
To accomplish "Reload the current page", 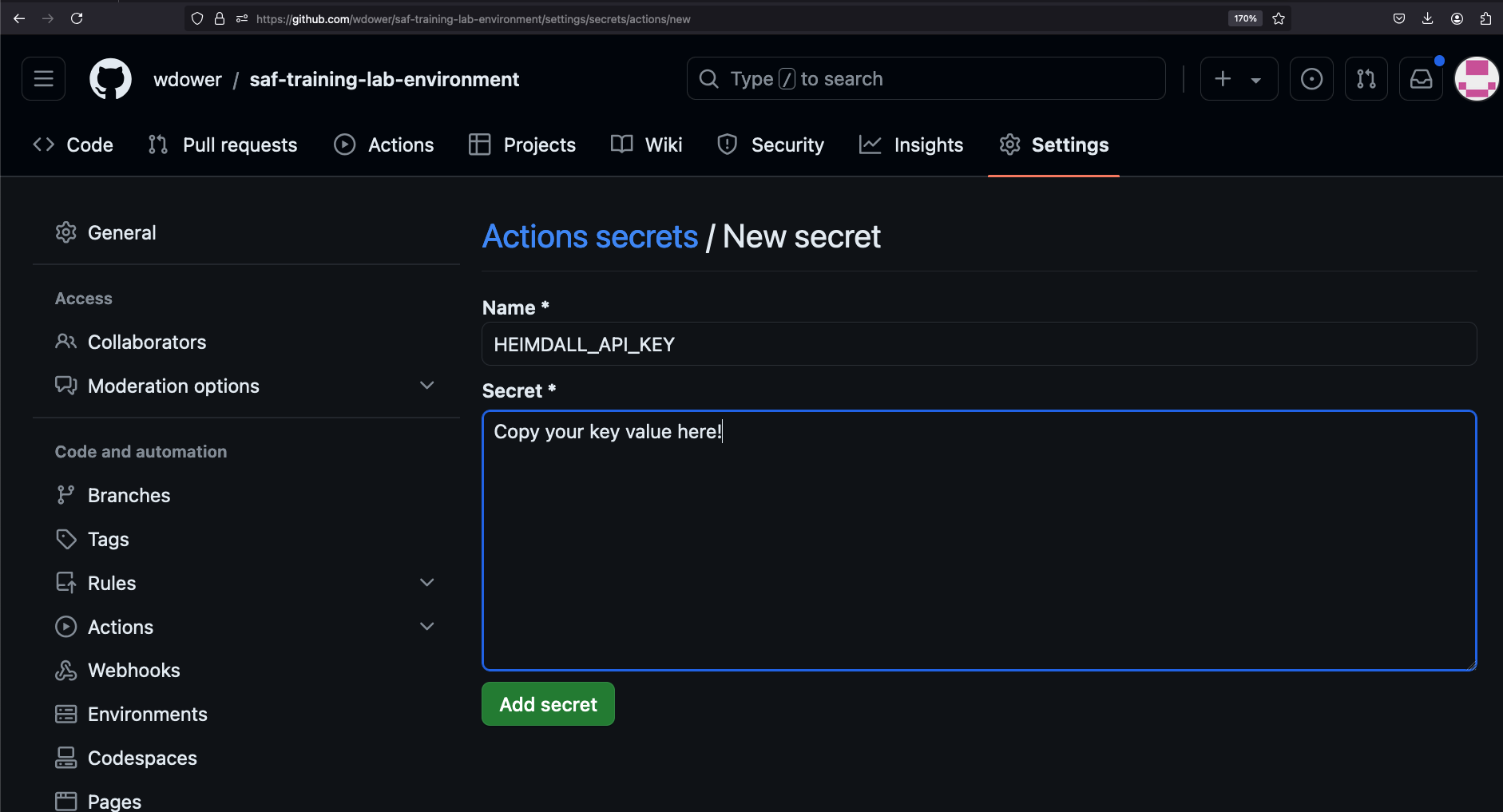I will [x=77, y=18].
